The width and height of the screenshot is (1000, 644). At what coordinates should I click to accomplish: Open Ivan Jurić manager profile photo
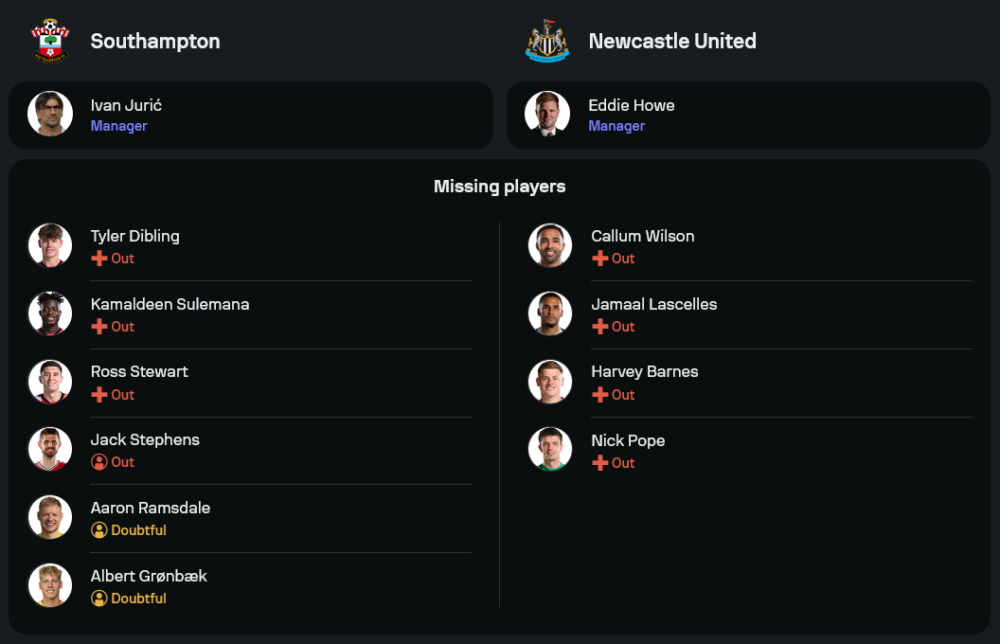pyautogui.click(x=50, y=114)
